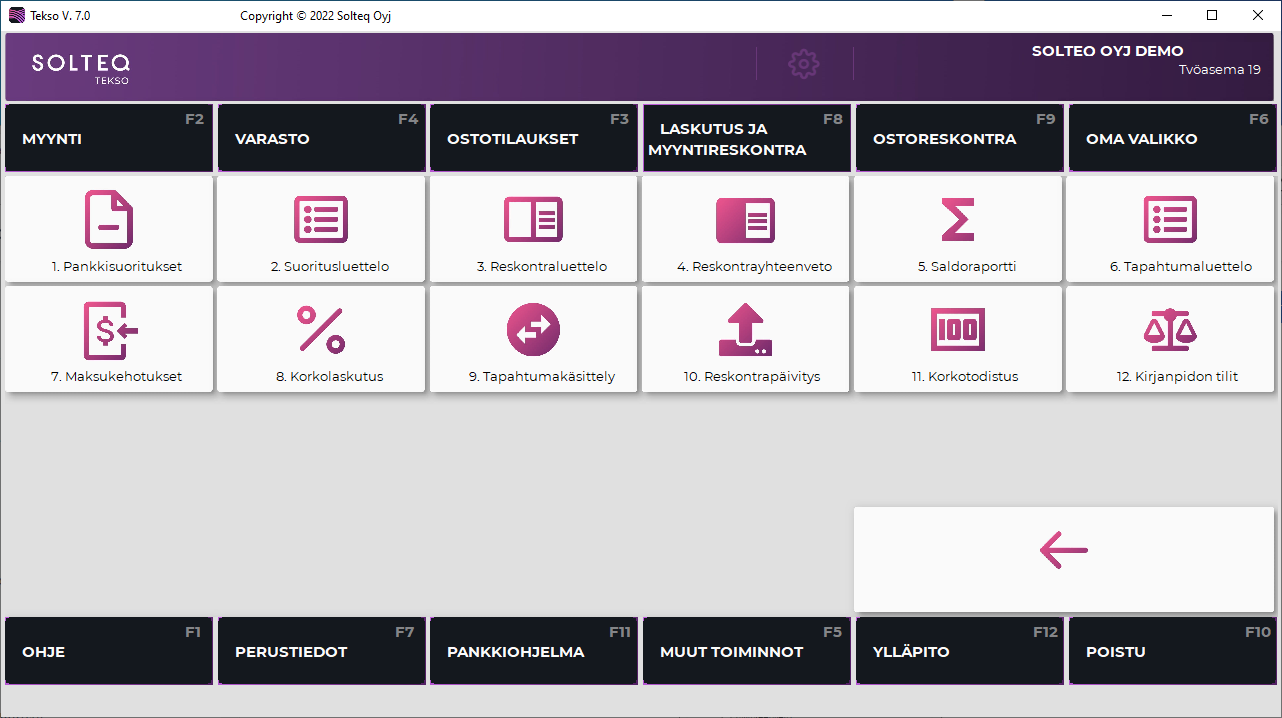Screen dimensions: 1282x718
Task: Open the Reskontraluettelo icon
Action: click(x=533, y=219)
